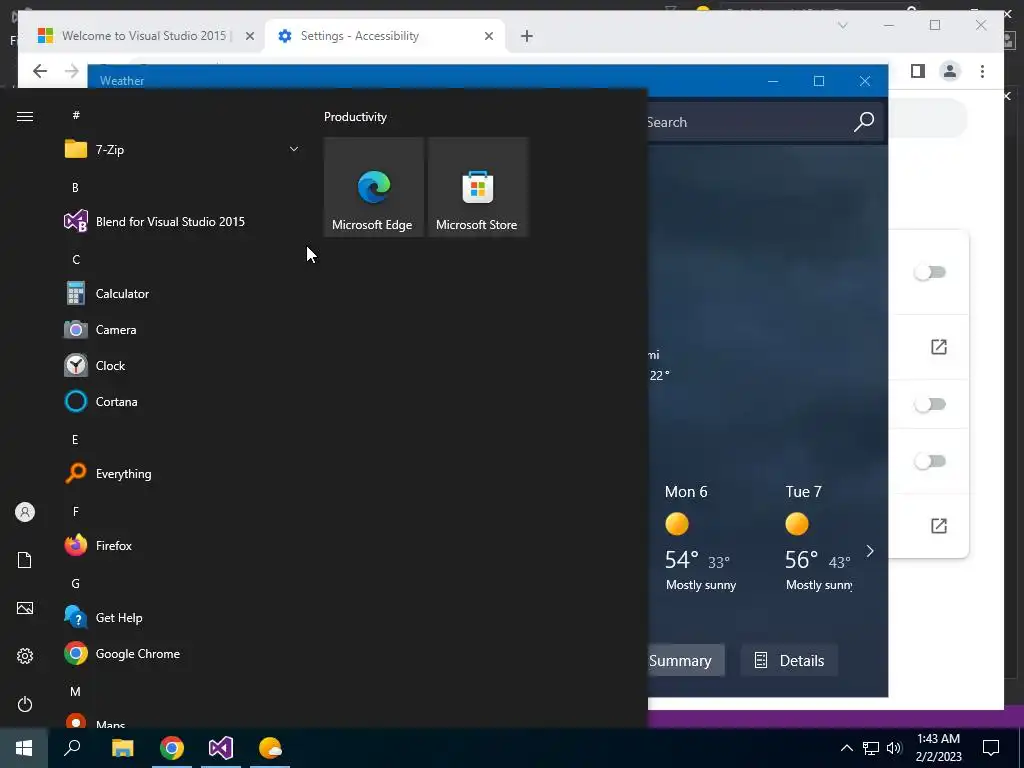Open Chrome three-dot menu

(982, 71)
